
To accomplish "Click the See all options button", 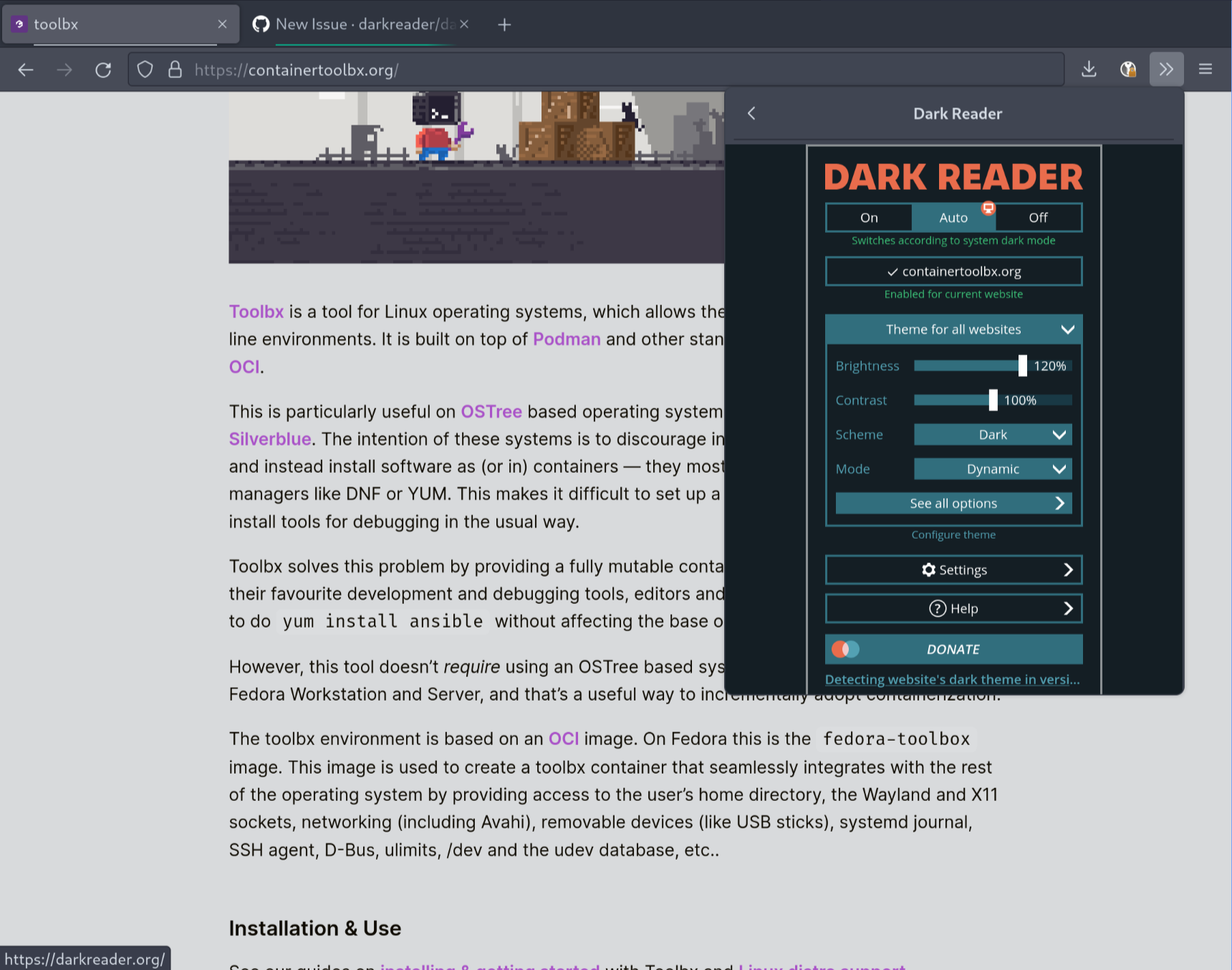I will [953, 503].
